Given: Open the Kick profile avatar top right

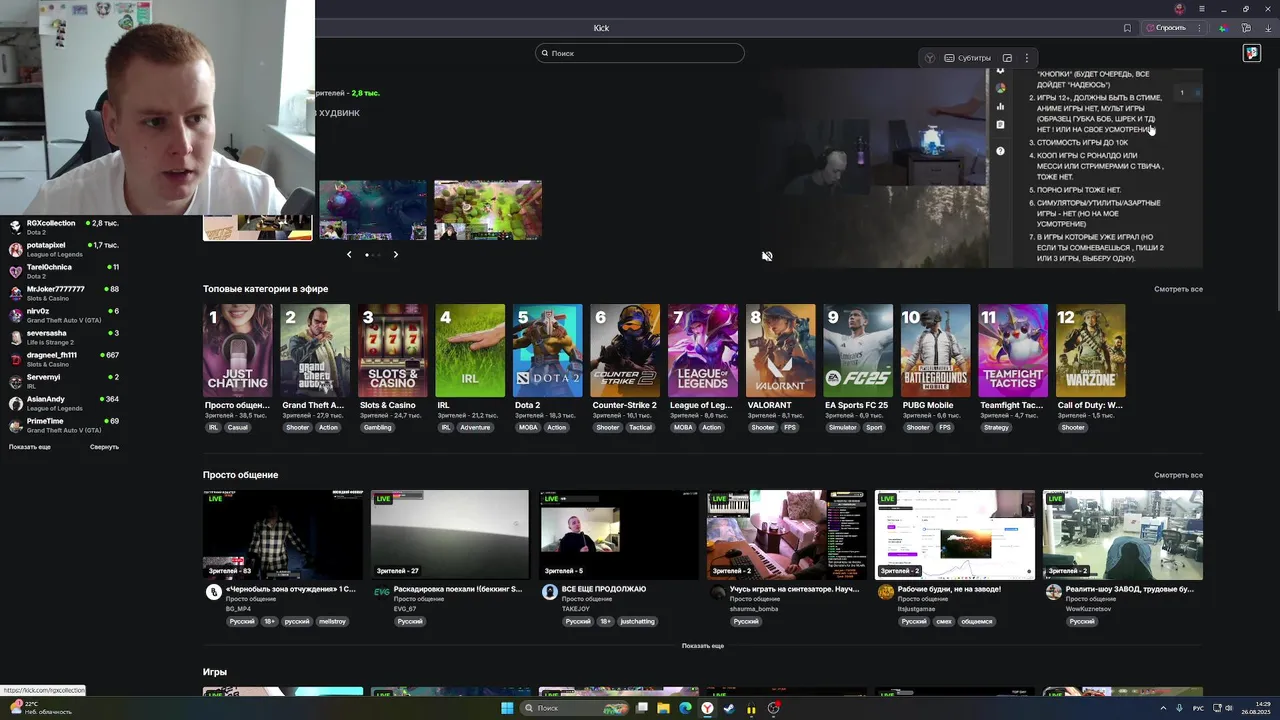Looking at the screenshot, I should click(1252, 53).
